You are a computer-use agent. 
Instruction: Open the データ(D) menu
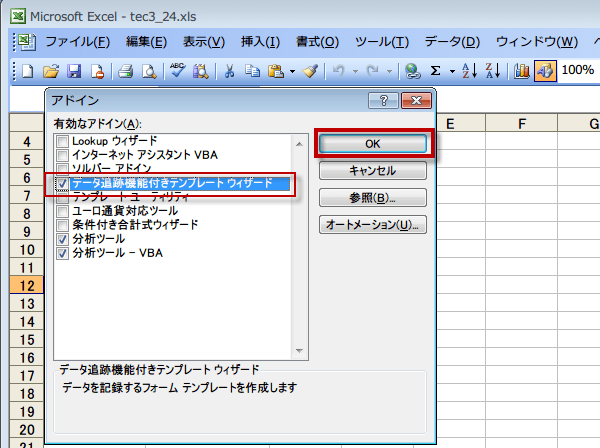point(452,42)
